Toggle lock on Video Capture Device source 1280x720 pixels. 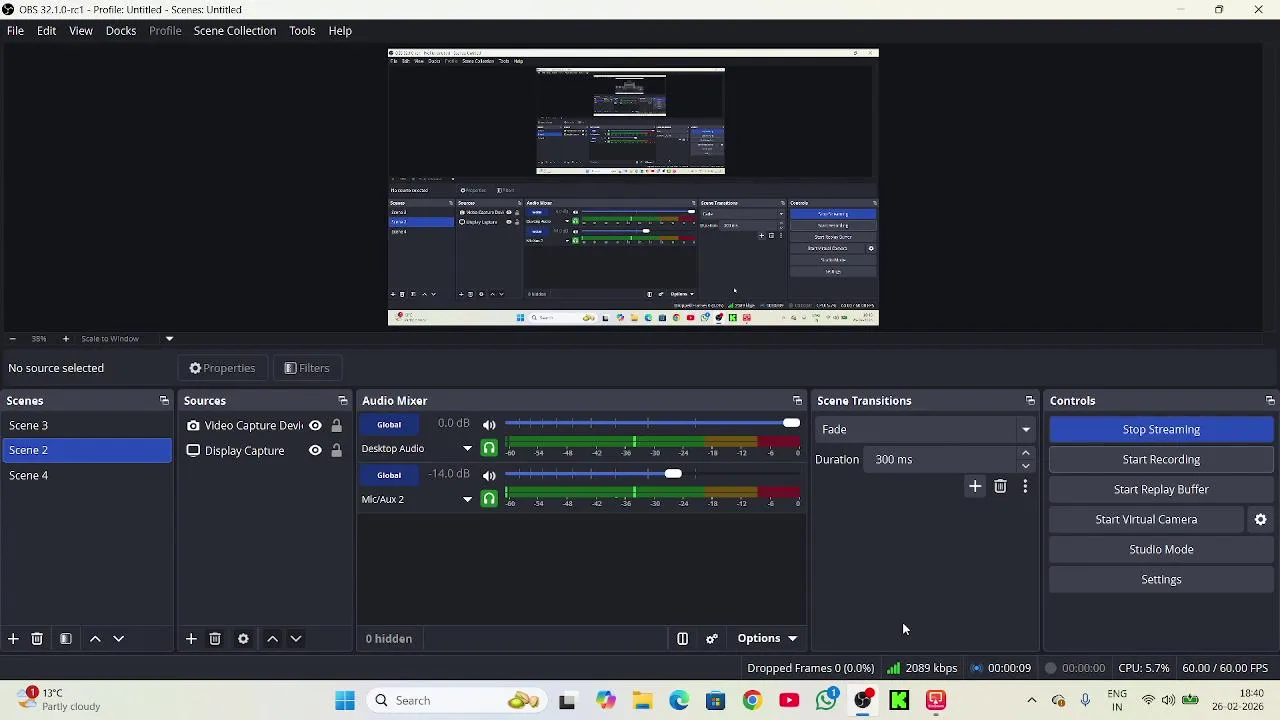click(336, 425)
